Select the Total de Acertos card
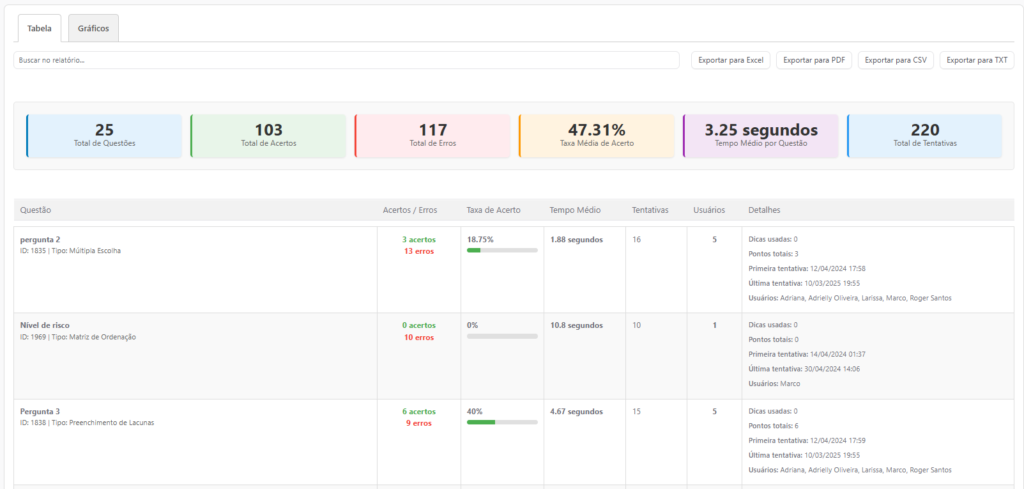The width and height of the screenshot is (1024, 489). click(x=268, y=136)
